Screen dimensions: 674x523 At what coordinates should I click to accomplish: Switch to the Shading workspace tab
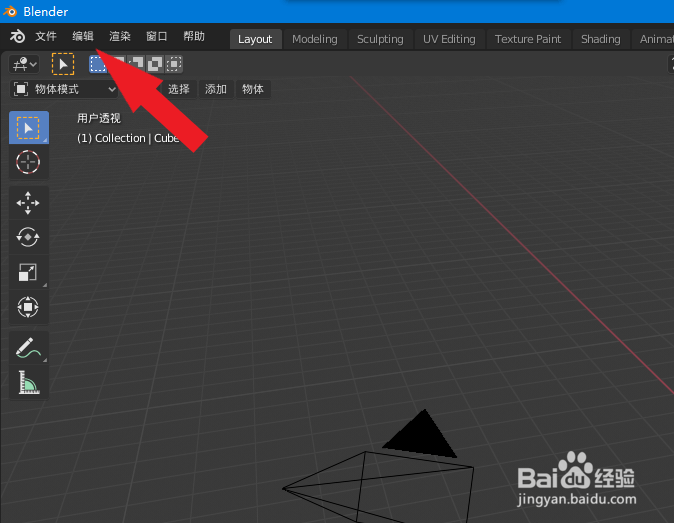(x=600, y=39)
